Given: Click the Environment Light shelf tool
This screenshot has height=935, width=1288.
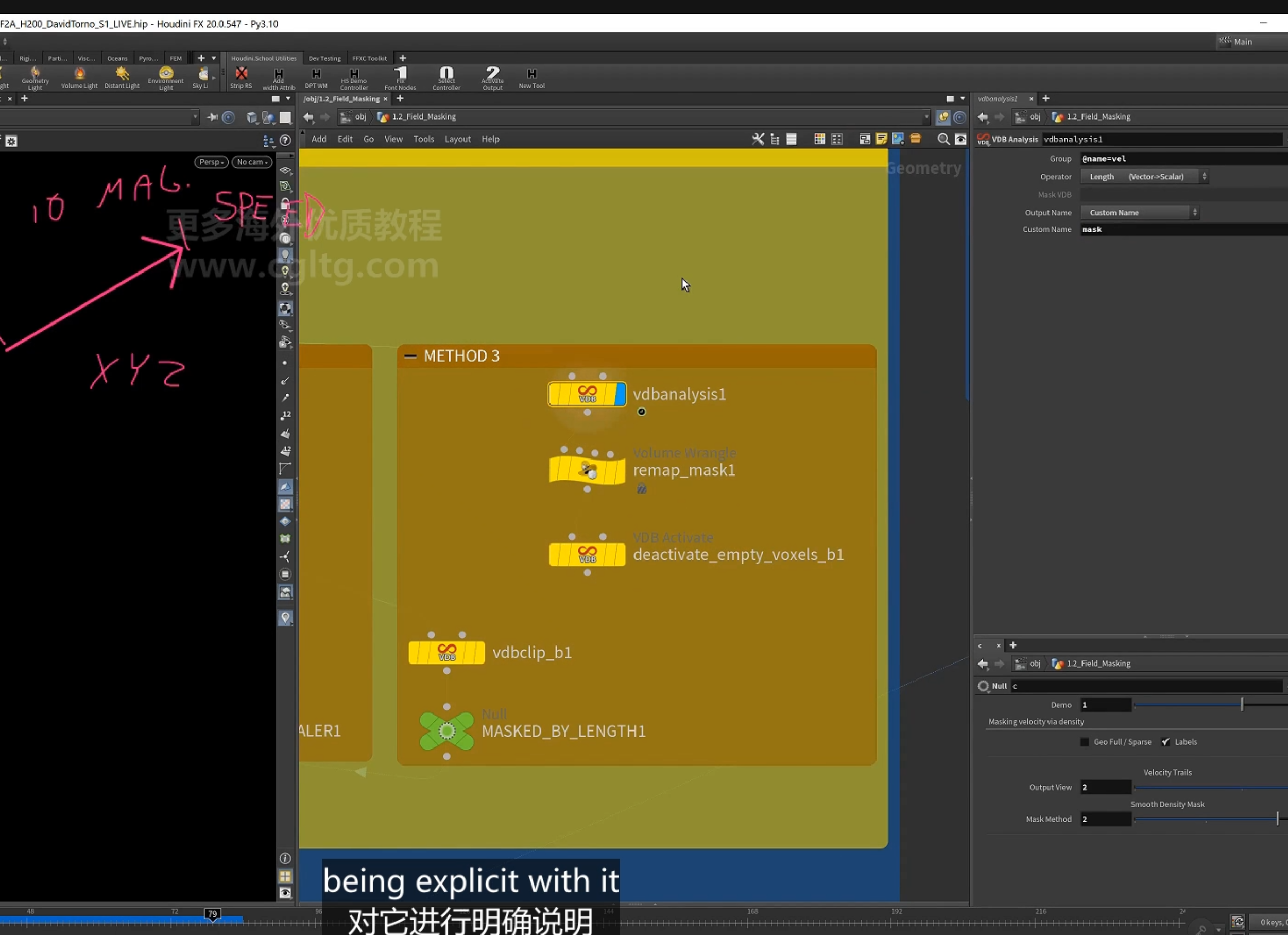Looking at the screenshot, I should (166, 78).
